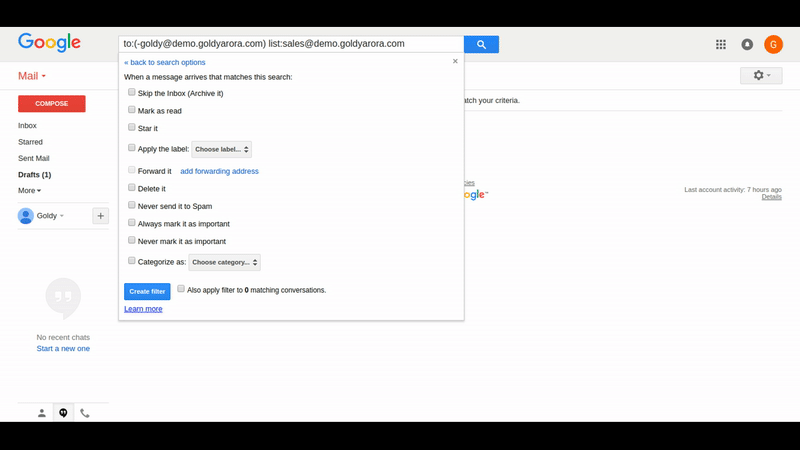Tick Never send it to Spam
This screenshot has width=800, height=450.
(x=132, y=205)
